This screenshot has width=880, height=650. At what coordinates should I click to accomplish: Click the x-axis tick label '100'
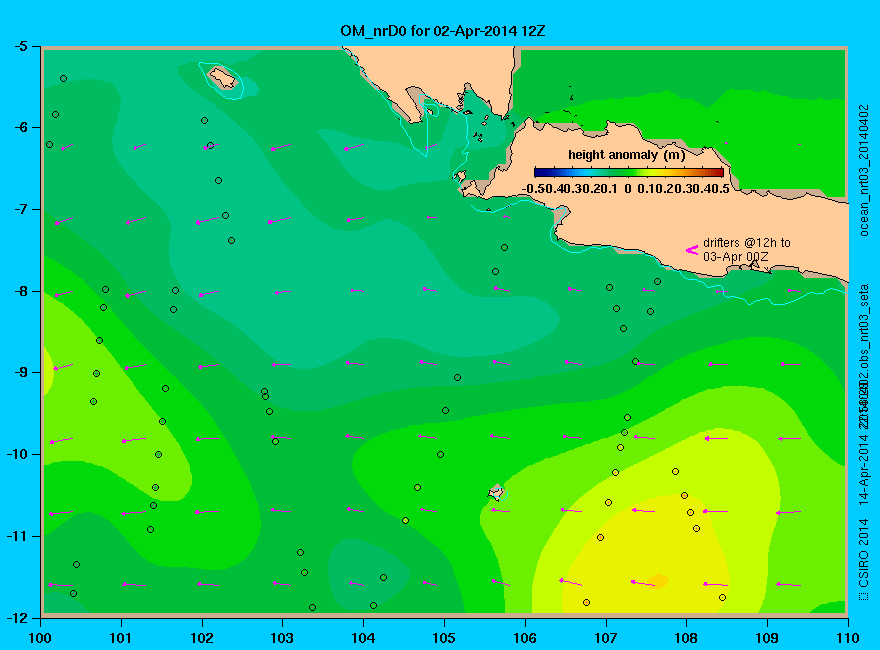click(40, 638)
